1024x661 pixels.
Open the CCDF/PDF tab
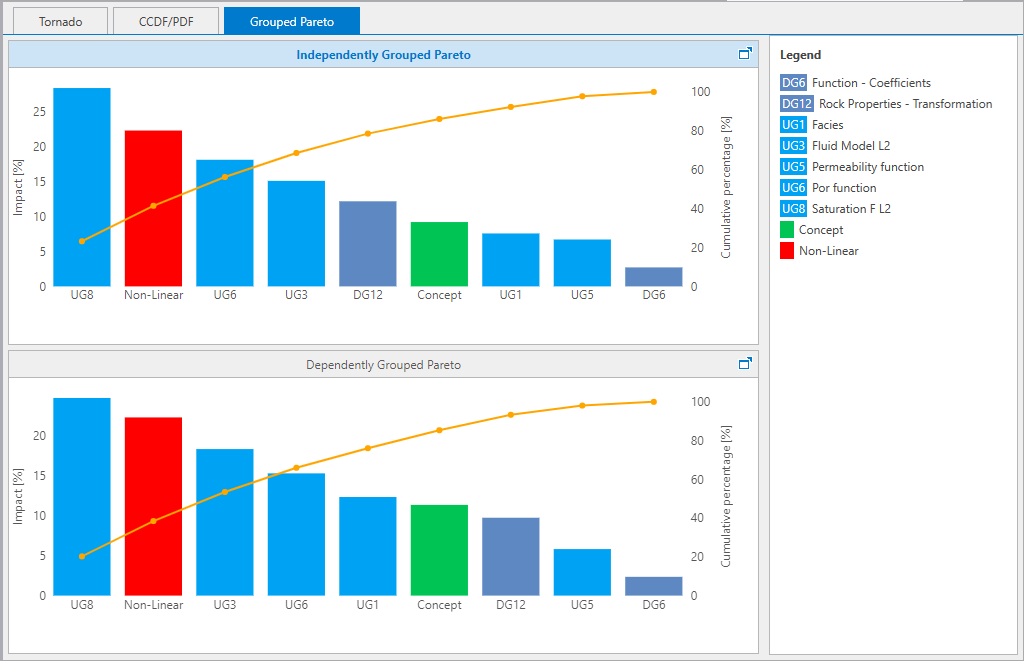[165, 21]
